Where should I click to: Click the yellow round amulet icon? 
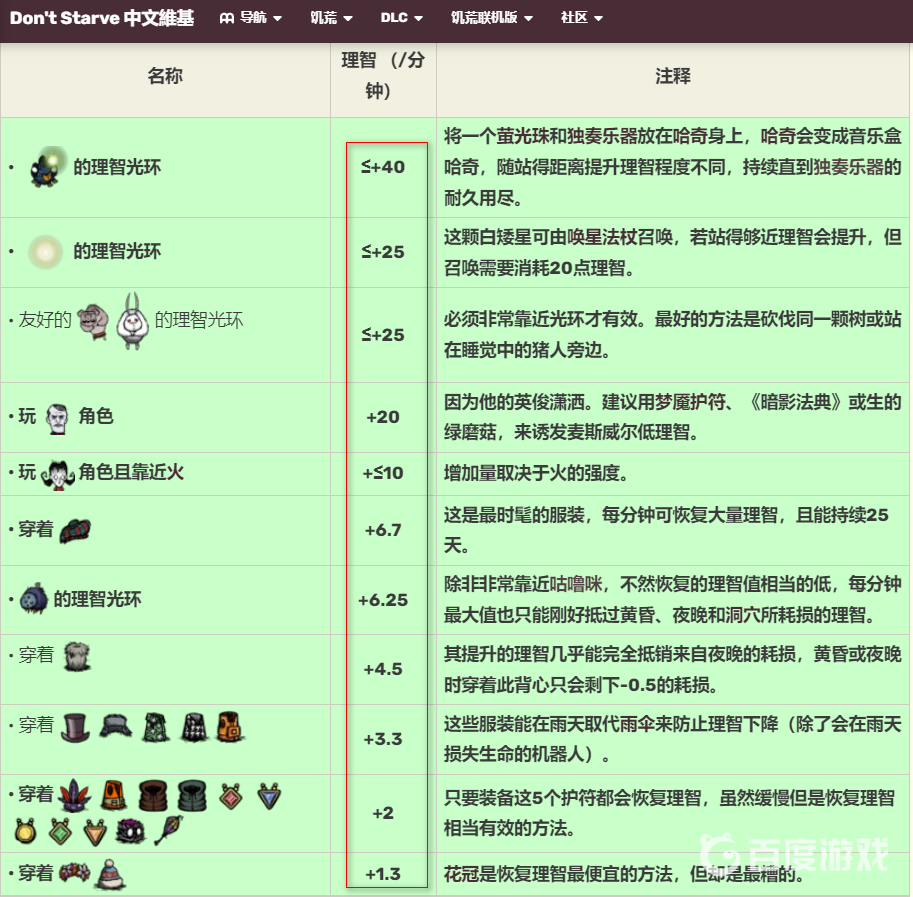[25, 831]
